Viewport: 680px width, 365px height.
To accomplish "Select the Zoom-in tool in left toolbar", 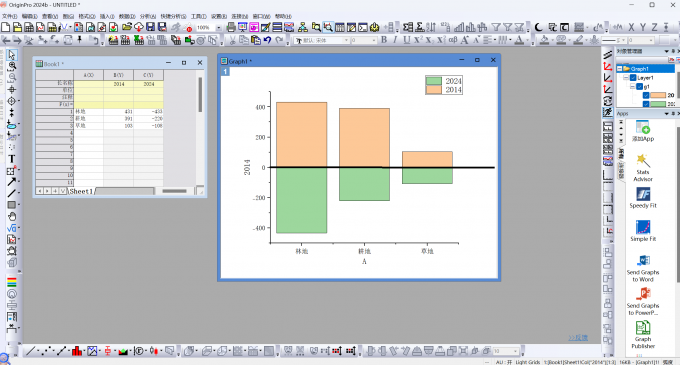I will click(x=12, y=66).
